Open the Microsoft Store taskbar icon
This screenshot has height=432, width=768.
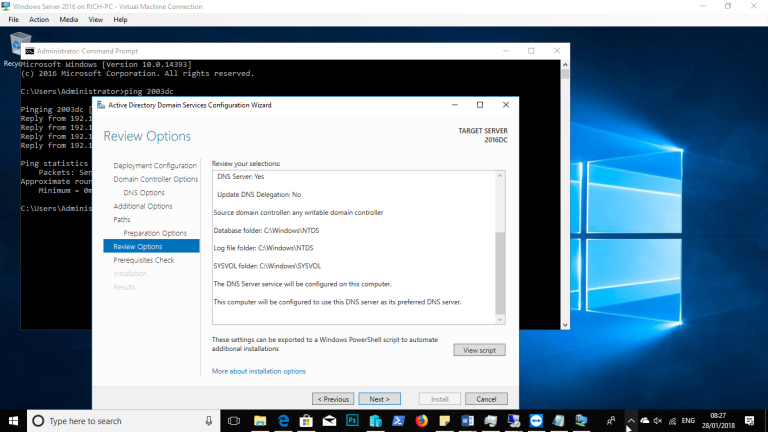click(306, 421)
